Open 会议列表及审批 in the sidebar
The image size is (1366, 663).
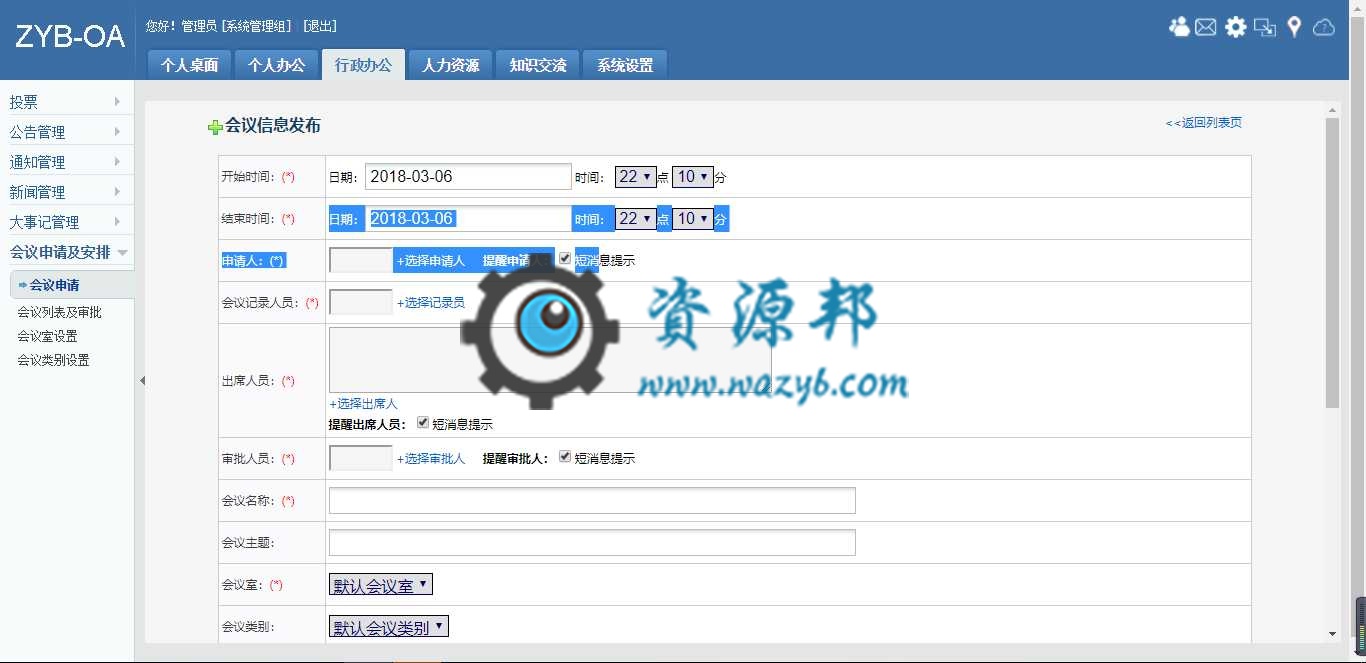click(x=59, y=312)
